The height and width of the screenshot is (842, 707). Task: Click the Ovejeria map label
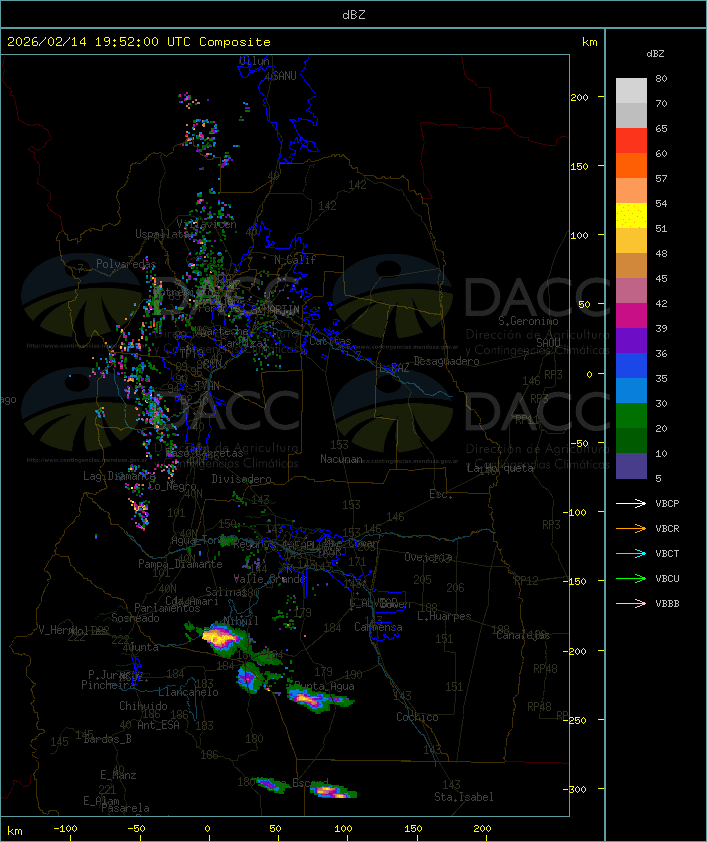click(x=427, y=557)
